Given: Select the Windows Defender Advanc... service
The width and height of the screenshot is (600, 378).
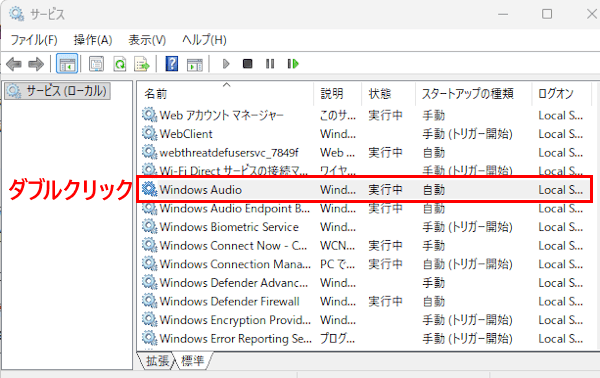Looking at the screenshot, I should click(x=234, y=282).
